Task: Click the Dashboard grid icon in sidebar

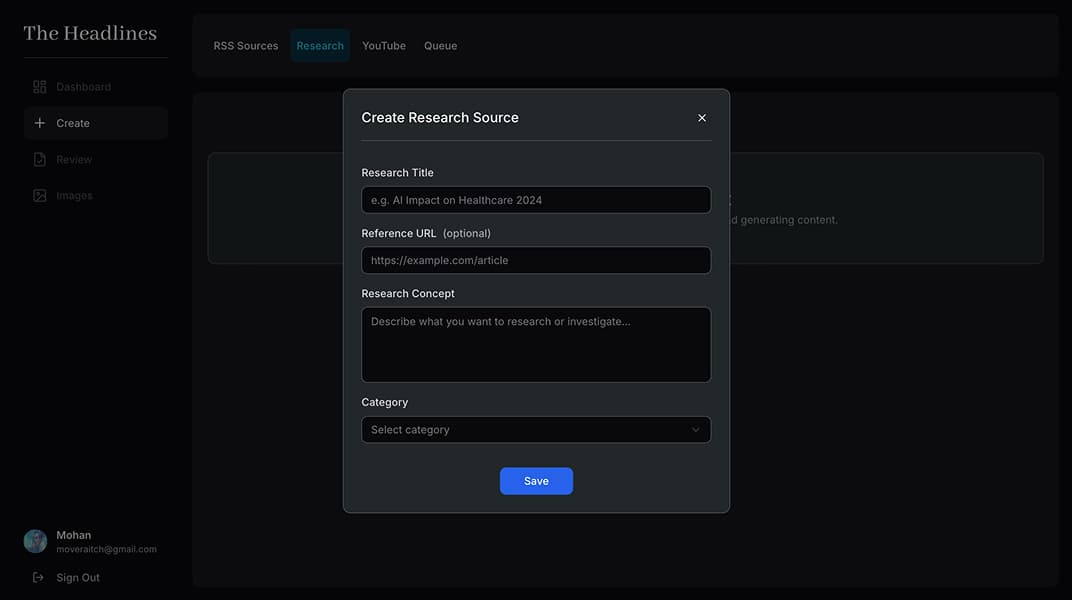Action: (40, 87)
